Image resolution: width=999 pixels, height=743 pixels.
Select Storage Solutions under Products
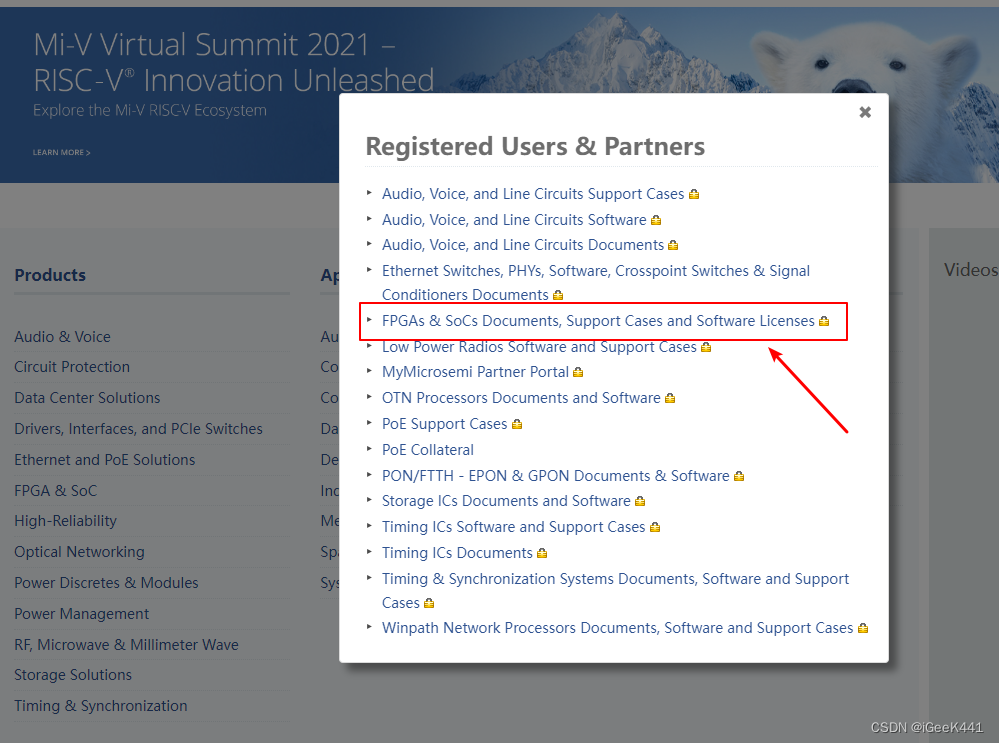[x=73, y=675]
